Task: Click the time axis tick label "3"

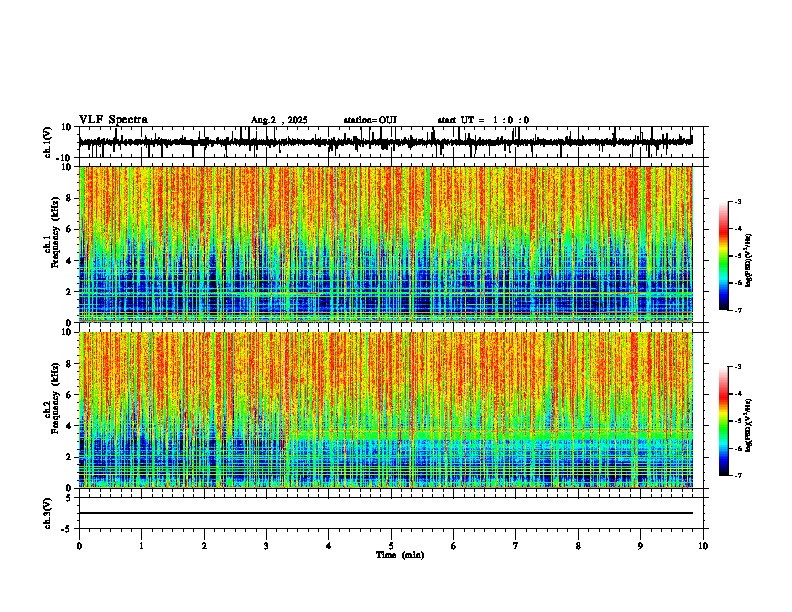Action: coord(266,546)
